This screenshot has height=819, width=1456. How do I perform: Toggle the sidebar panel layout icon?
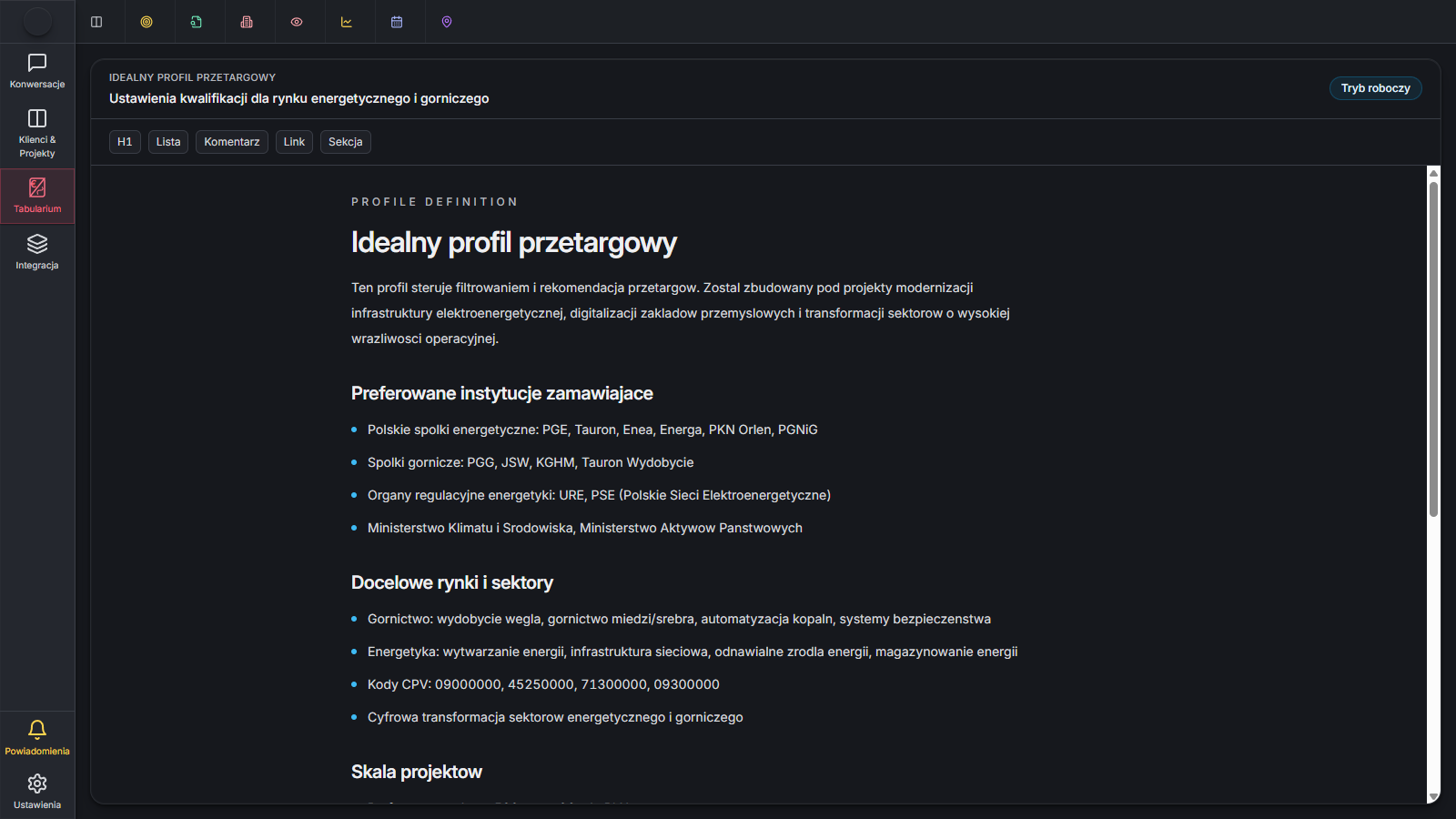pos(96,22)
